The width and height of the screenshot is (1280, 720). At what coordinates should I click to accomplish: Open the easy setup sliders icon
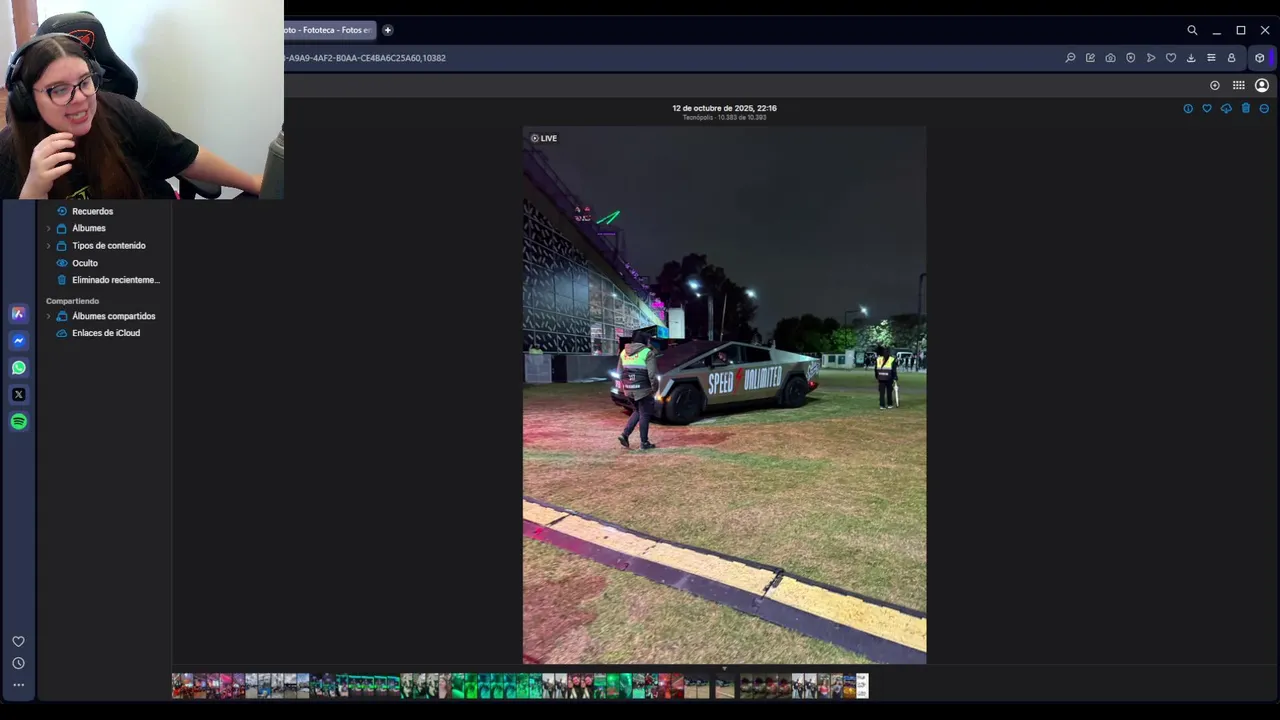pos(1211,58)
